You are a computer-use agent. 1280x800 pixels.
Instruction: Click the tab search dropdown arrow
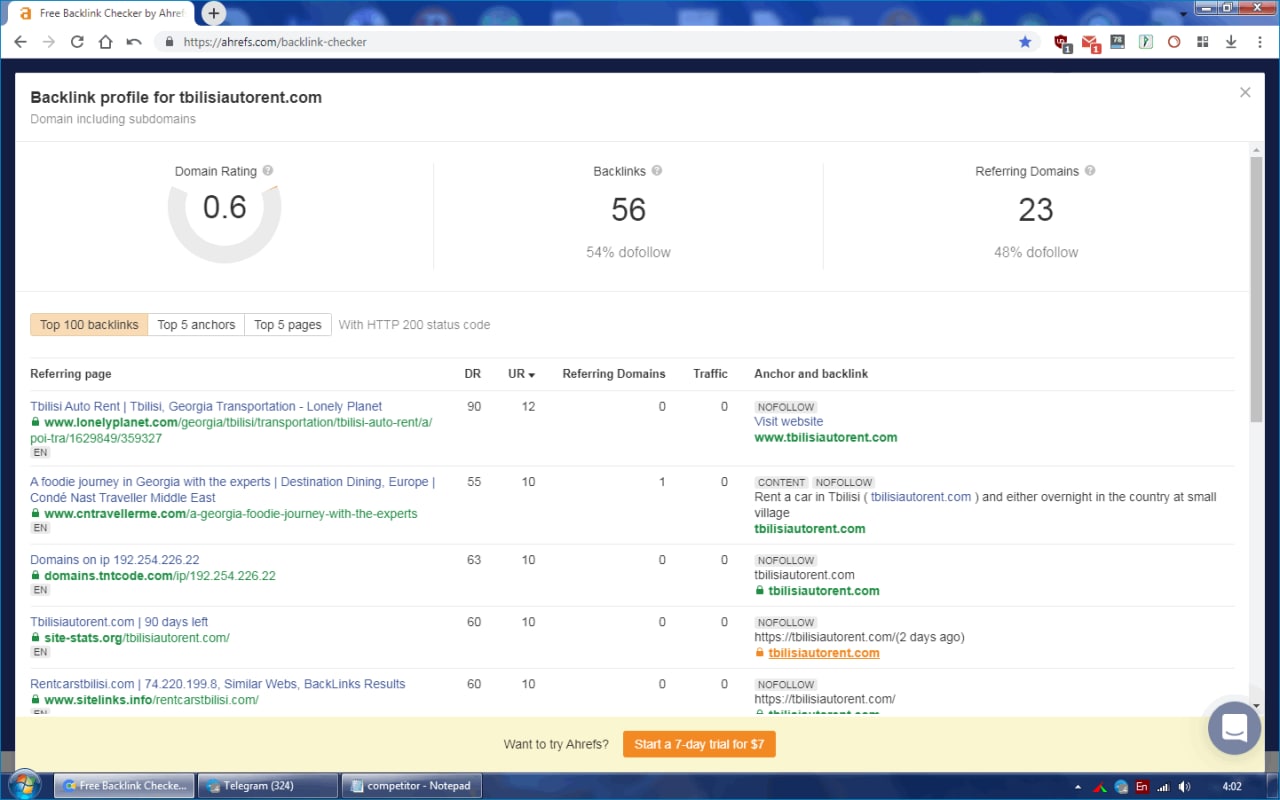[x=1184, y=14]
